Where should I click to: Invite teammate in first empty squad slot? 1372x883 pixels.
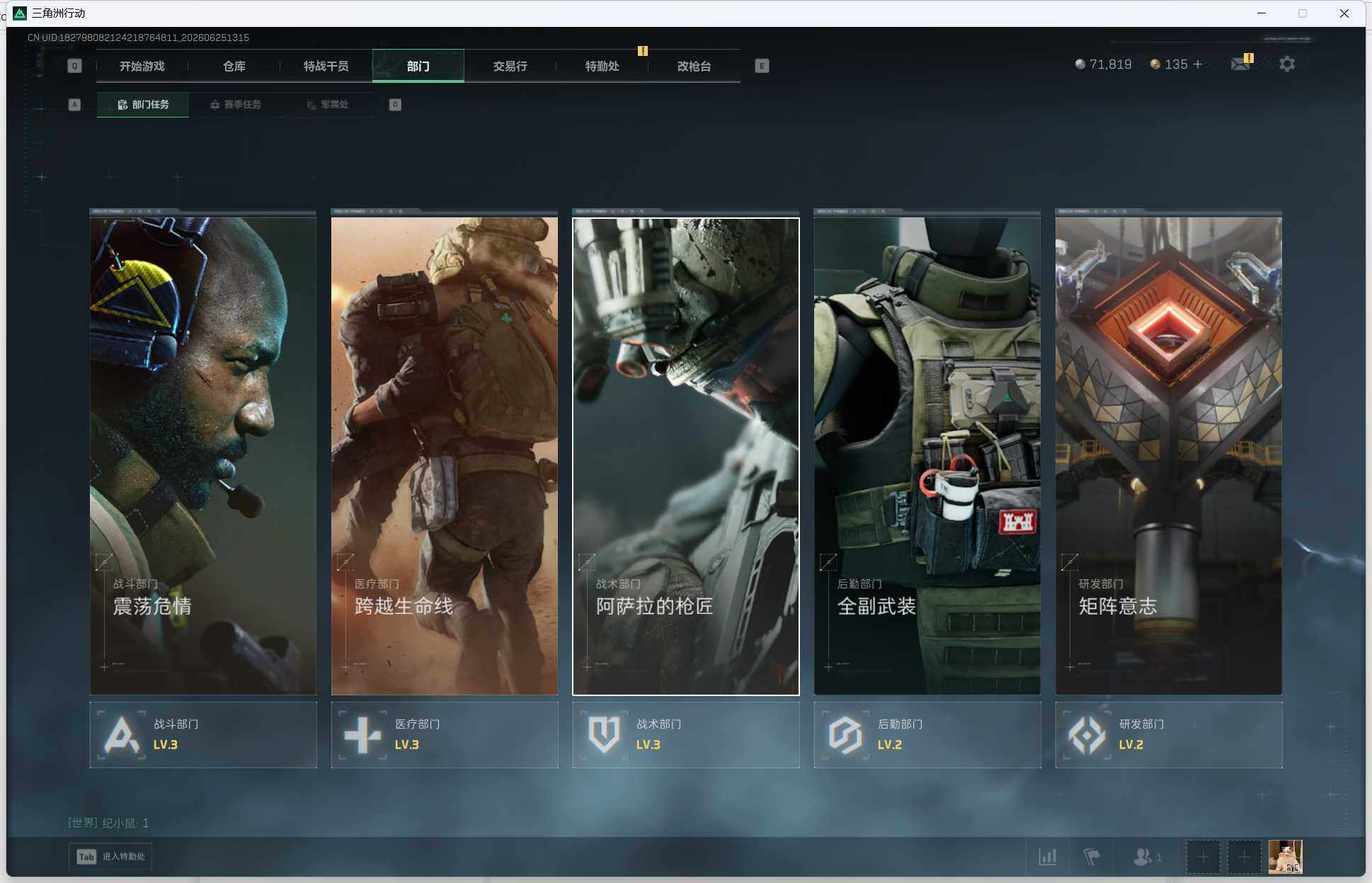pos(1203,857)
